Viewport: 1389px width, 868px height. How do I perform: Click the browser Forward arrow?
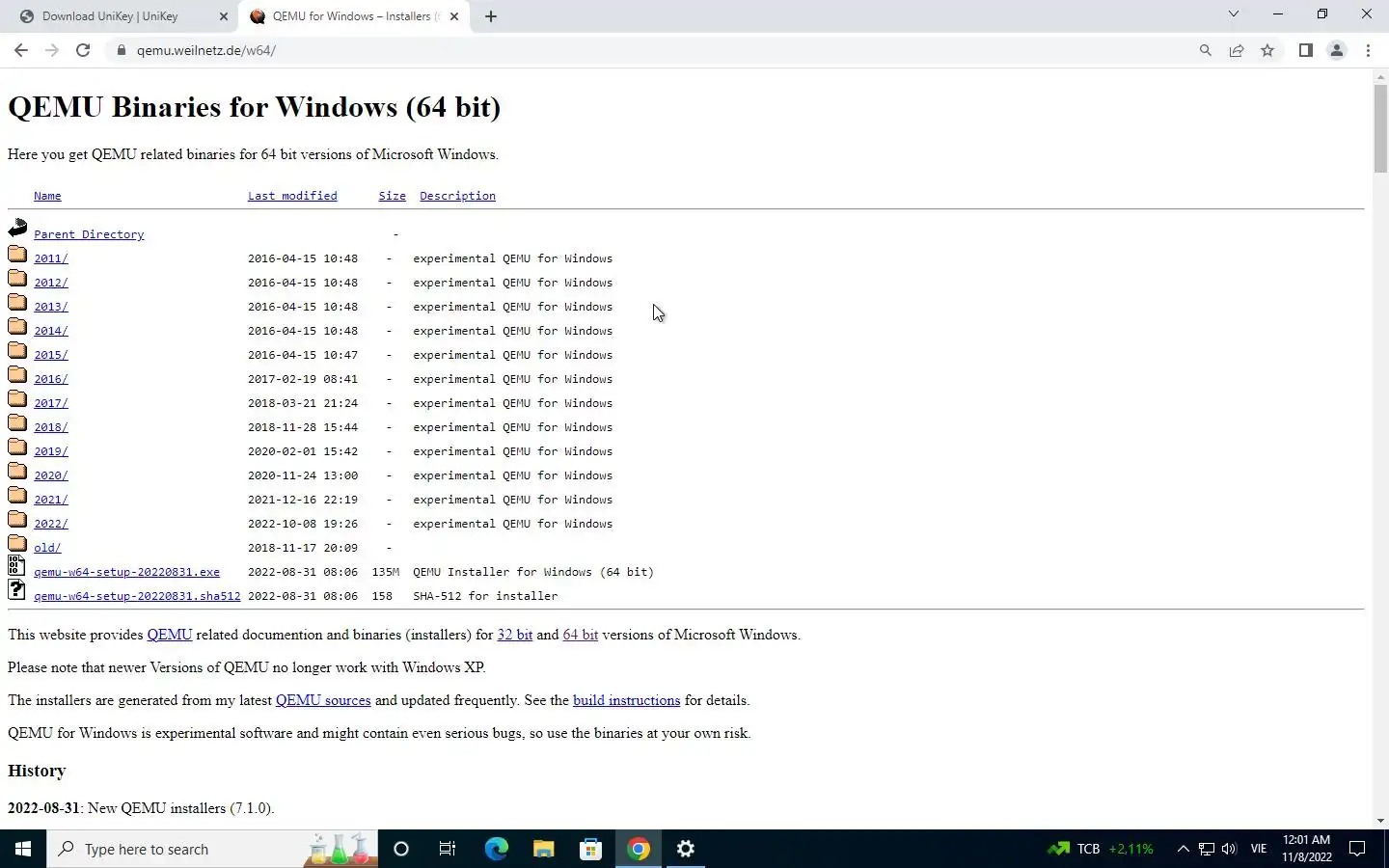(52, 50)
